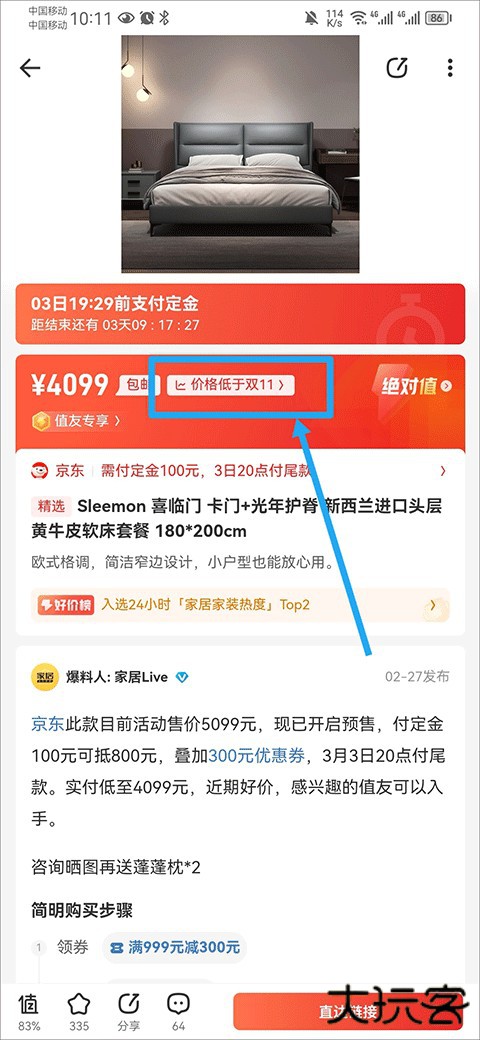This screenshot has width=480, height=1040.
Task: Tap the back arrow icon
Action: (x=30, y=68)
